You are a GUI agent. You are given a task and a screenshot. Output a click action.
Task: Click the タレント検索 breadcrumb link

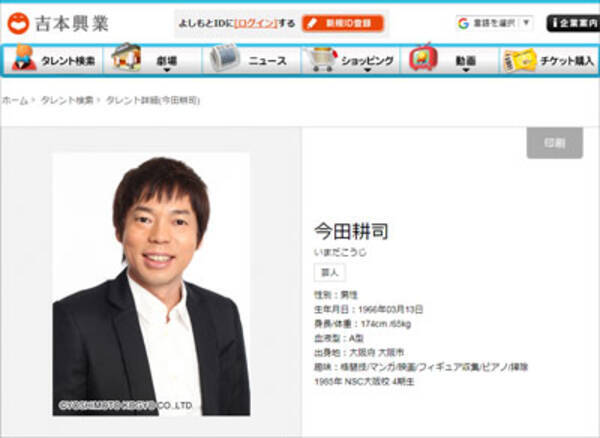pyautogui.click(x=67, y=100)
